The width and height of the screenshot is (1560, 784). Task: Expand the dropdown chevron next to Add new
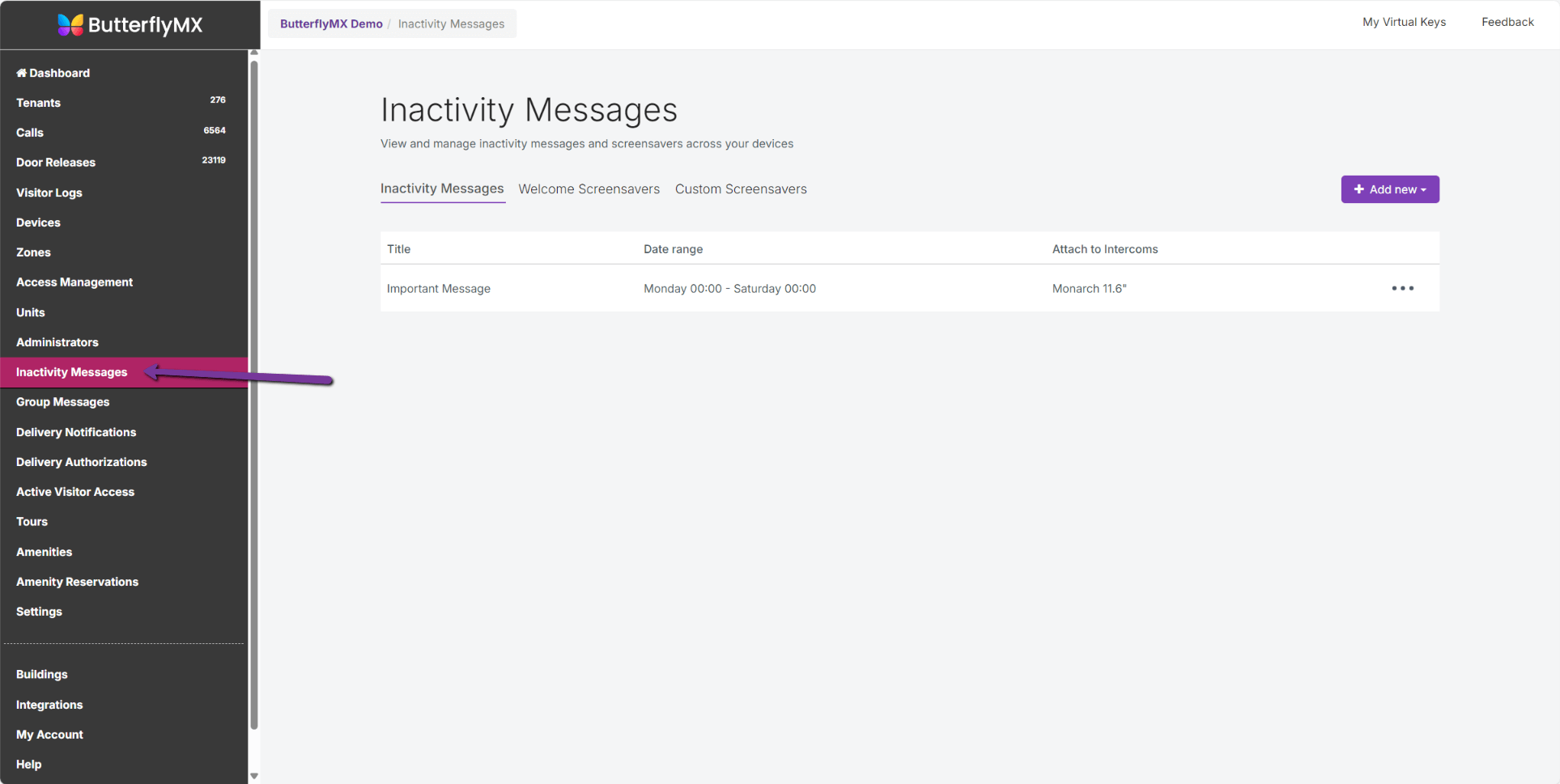pos(1423,189)
